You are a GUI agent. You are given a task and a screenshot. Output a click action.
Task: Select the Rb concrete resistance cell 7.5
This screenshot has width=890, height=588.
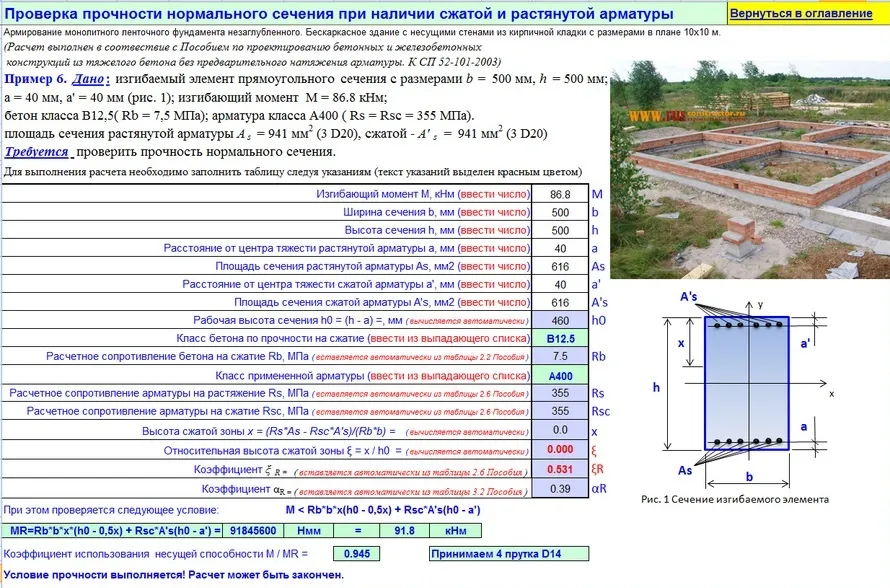pos(560,357)
